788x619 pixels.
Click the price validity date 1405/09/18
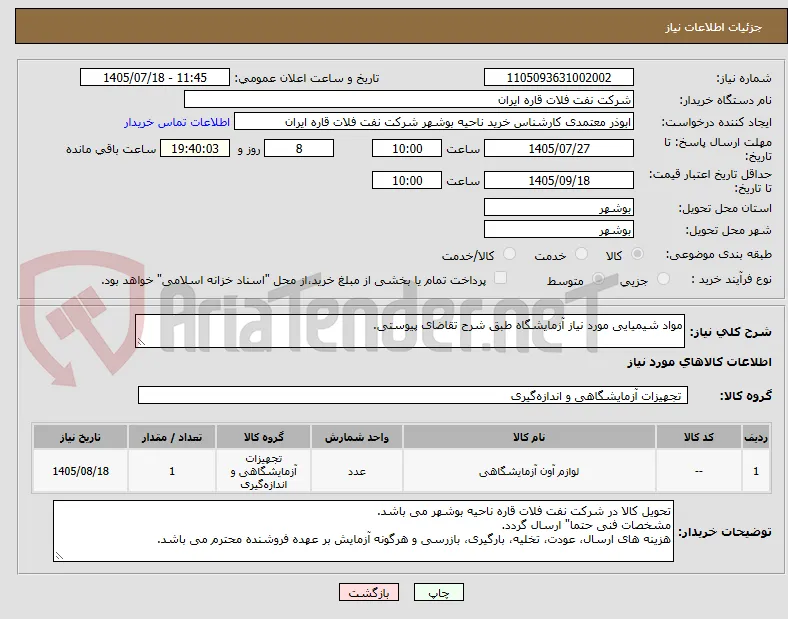pyautogui.click(x=559, y=180)
